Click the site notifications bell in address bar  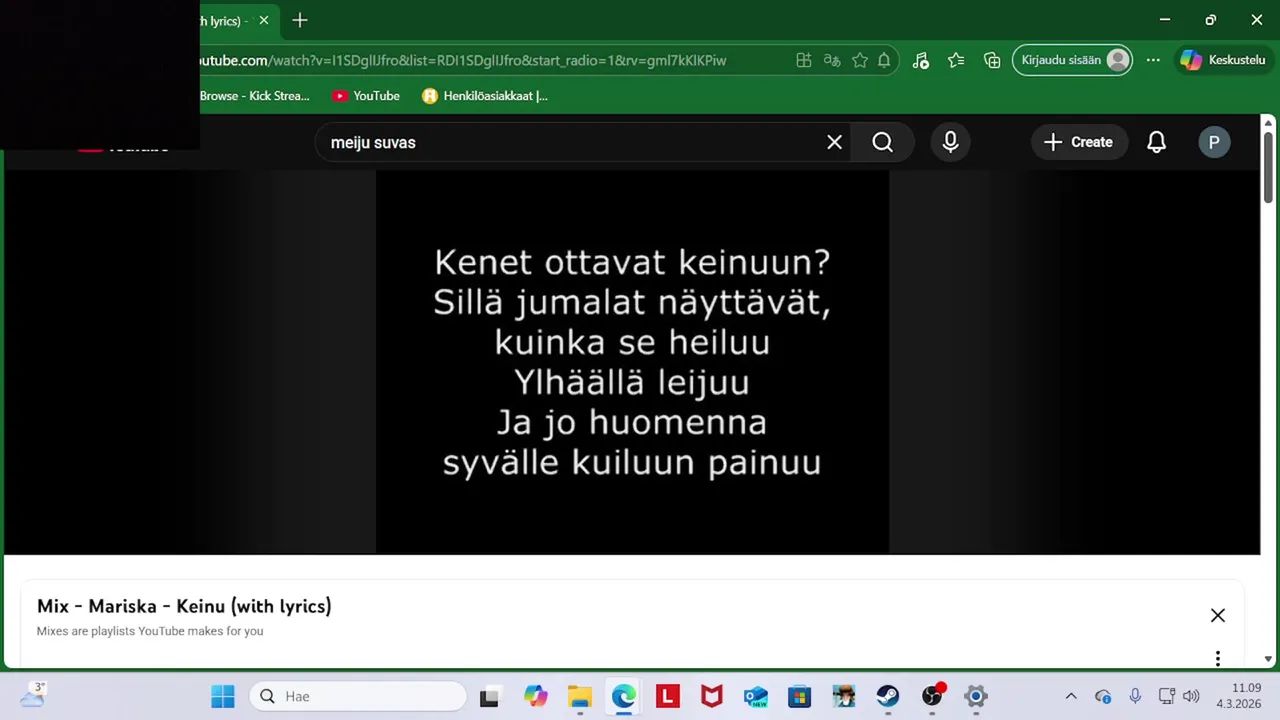(x=884, y=60)
